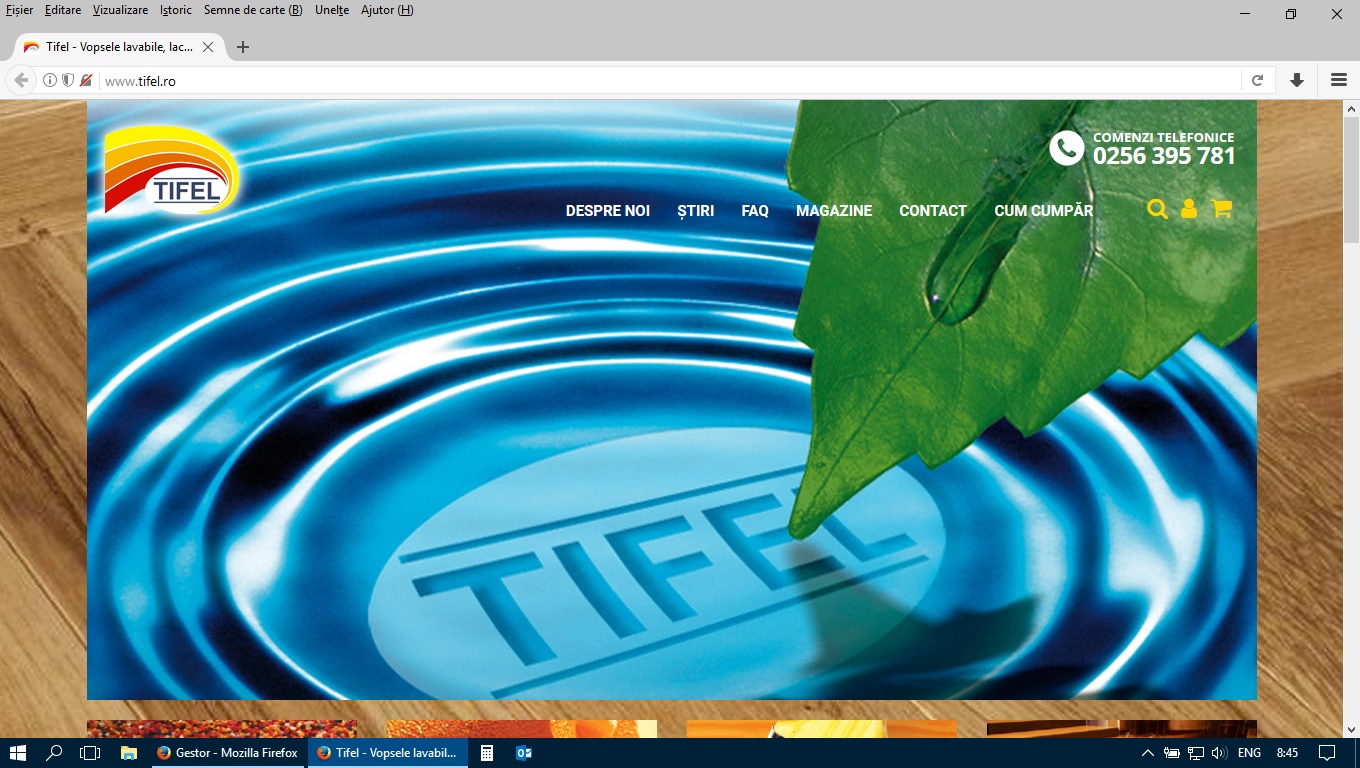Click the Tifel - Vopsele lavabil... taskbar button
Image resolution: width=1360 pixels, height=768 pixels.
coord(387,753)
